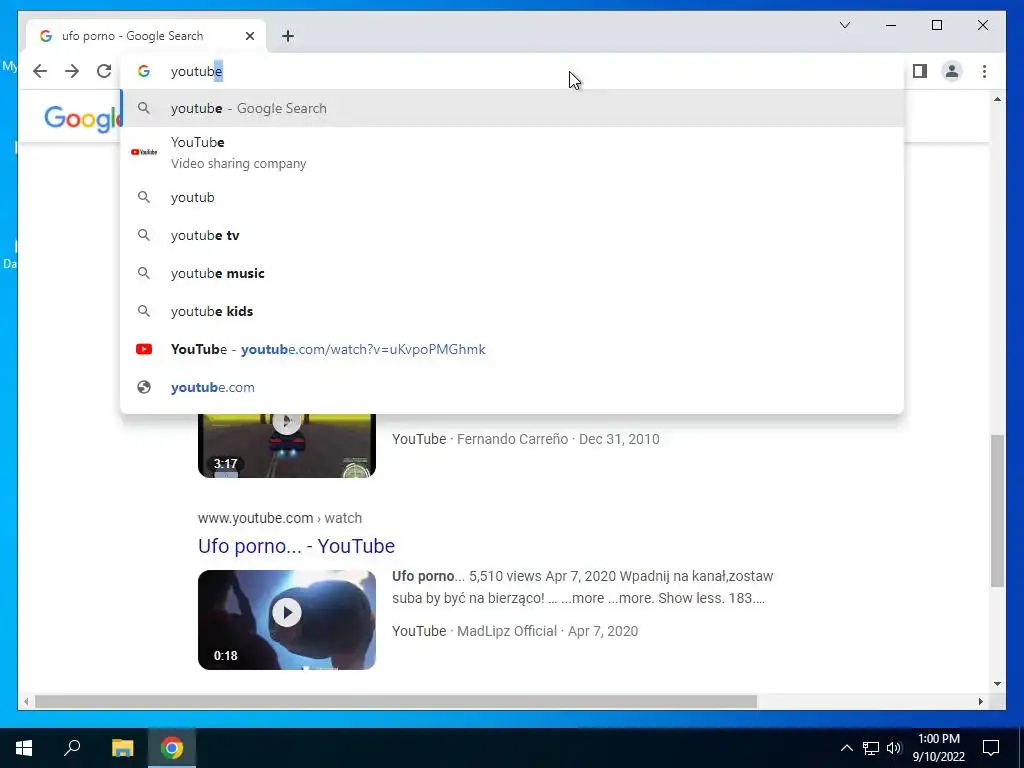Close the 'ufo porno - Google Search' tab
Viewport: 1024px width, 768px height.
click(x=249, y=36)
